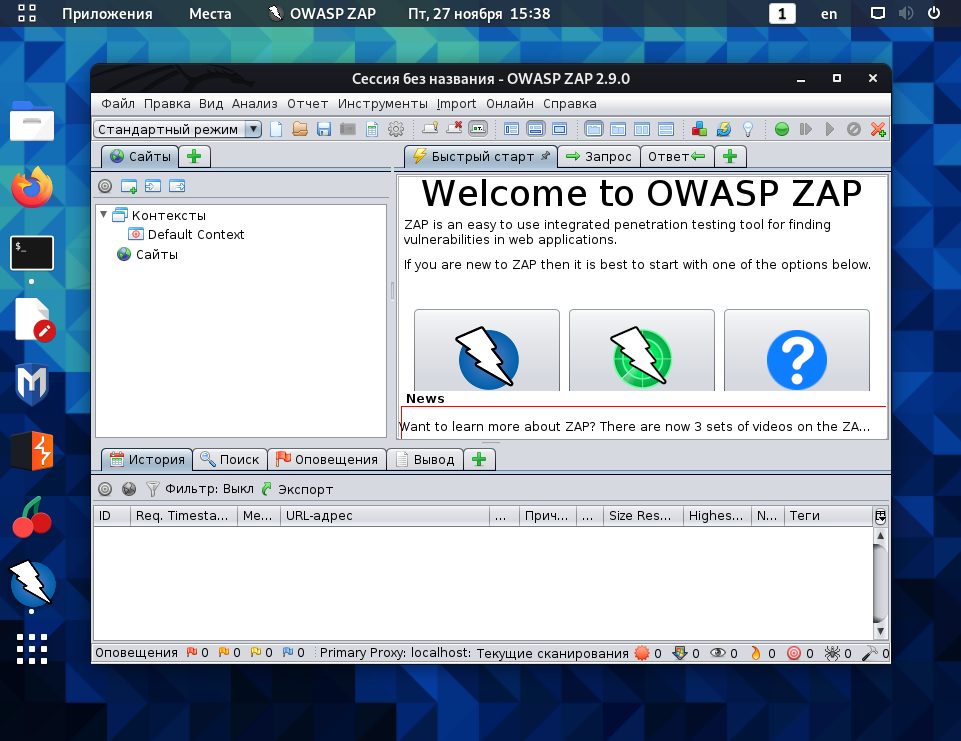961x741 pixels.
Task: Click the New Session toolbar icon
Action: coord(276,129)
